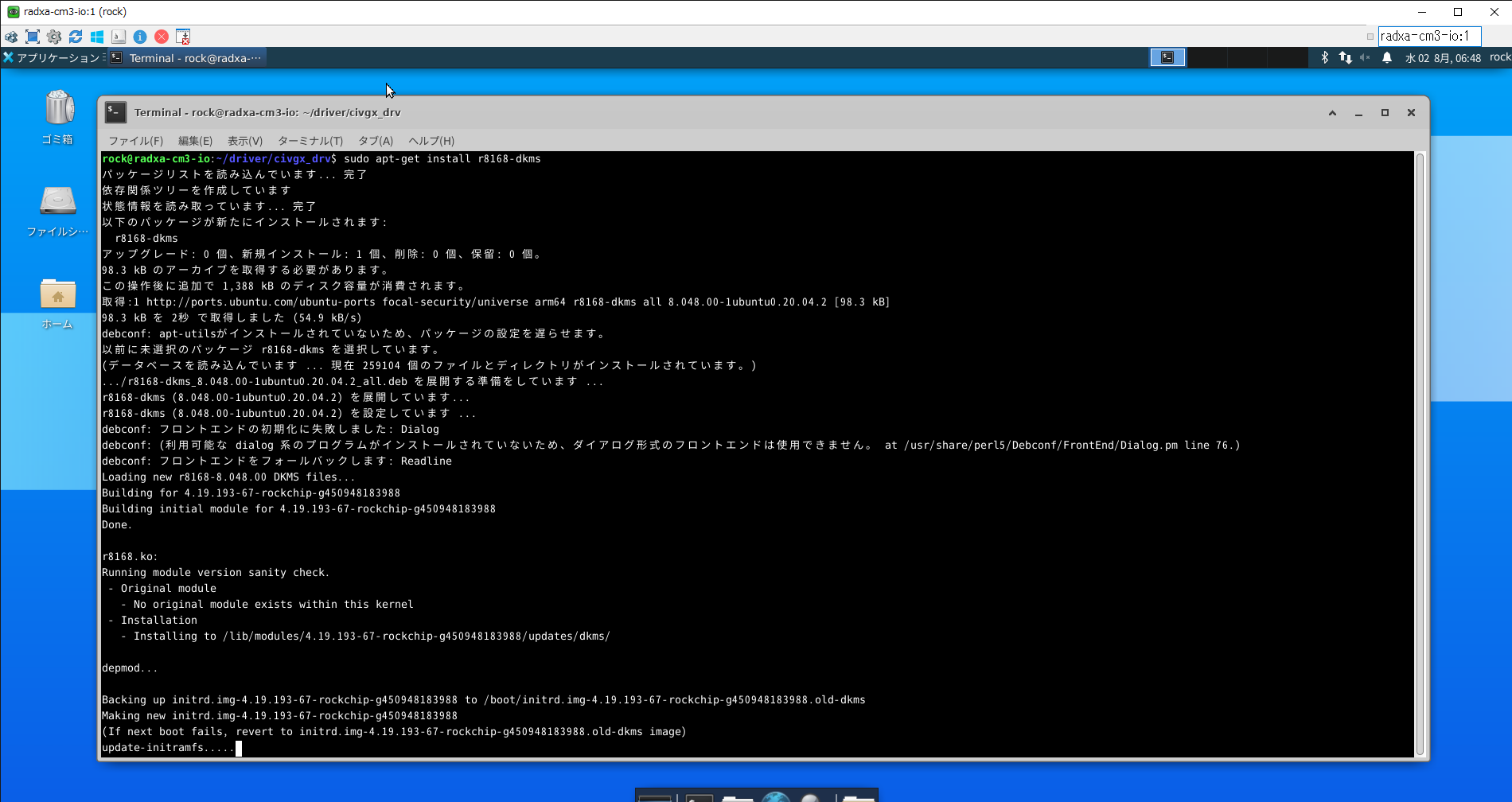Switch to the first workspace with terminal
The height and width of the screenshot is (802, 1512).
tap(1167, 57)
